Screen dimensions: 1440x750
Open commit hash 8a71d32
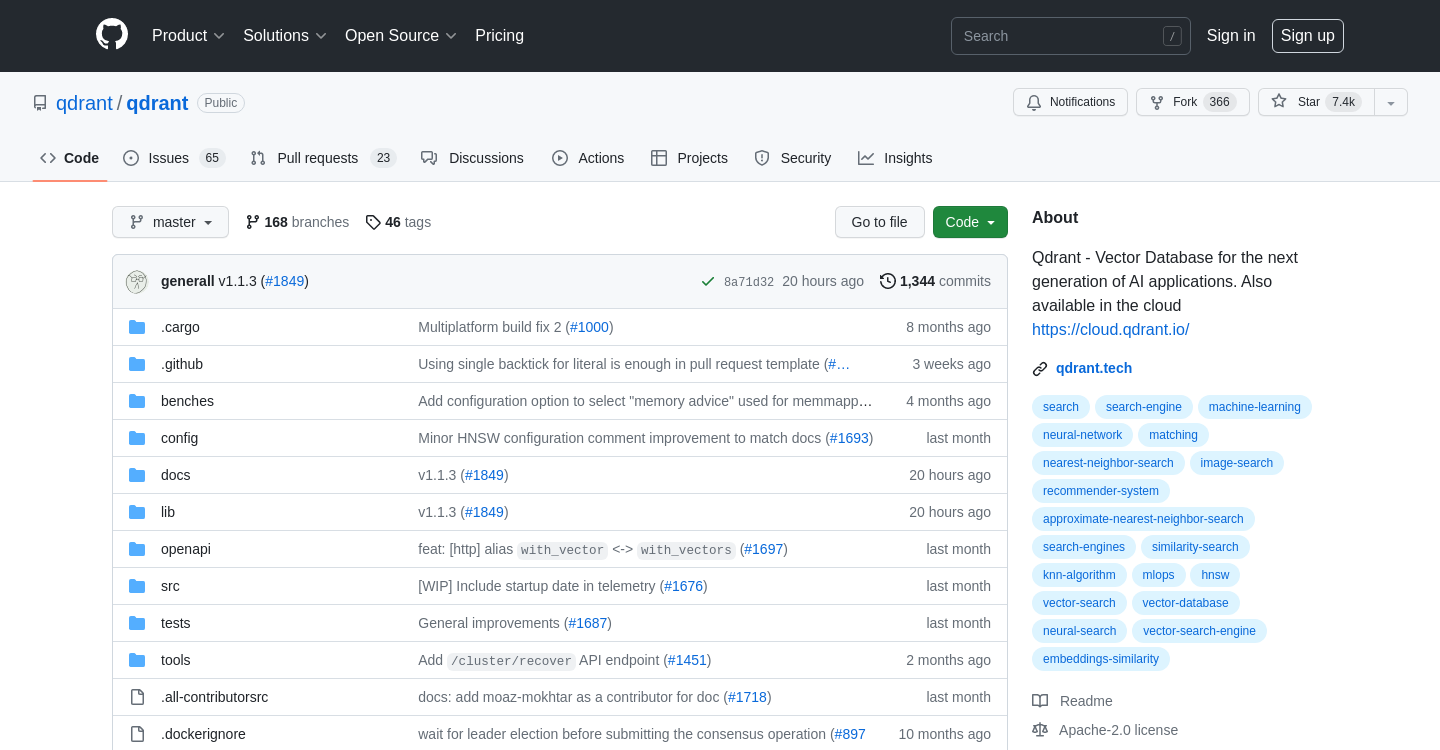[x=749, y=282]
